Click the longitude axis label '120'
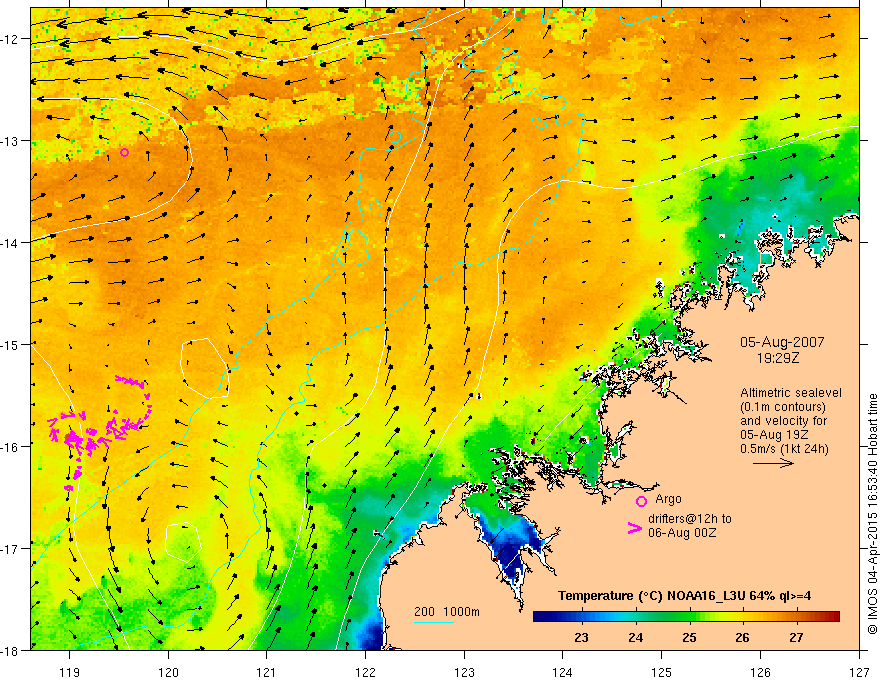880x680 pixels. click(x=168, y=672)
